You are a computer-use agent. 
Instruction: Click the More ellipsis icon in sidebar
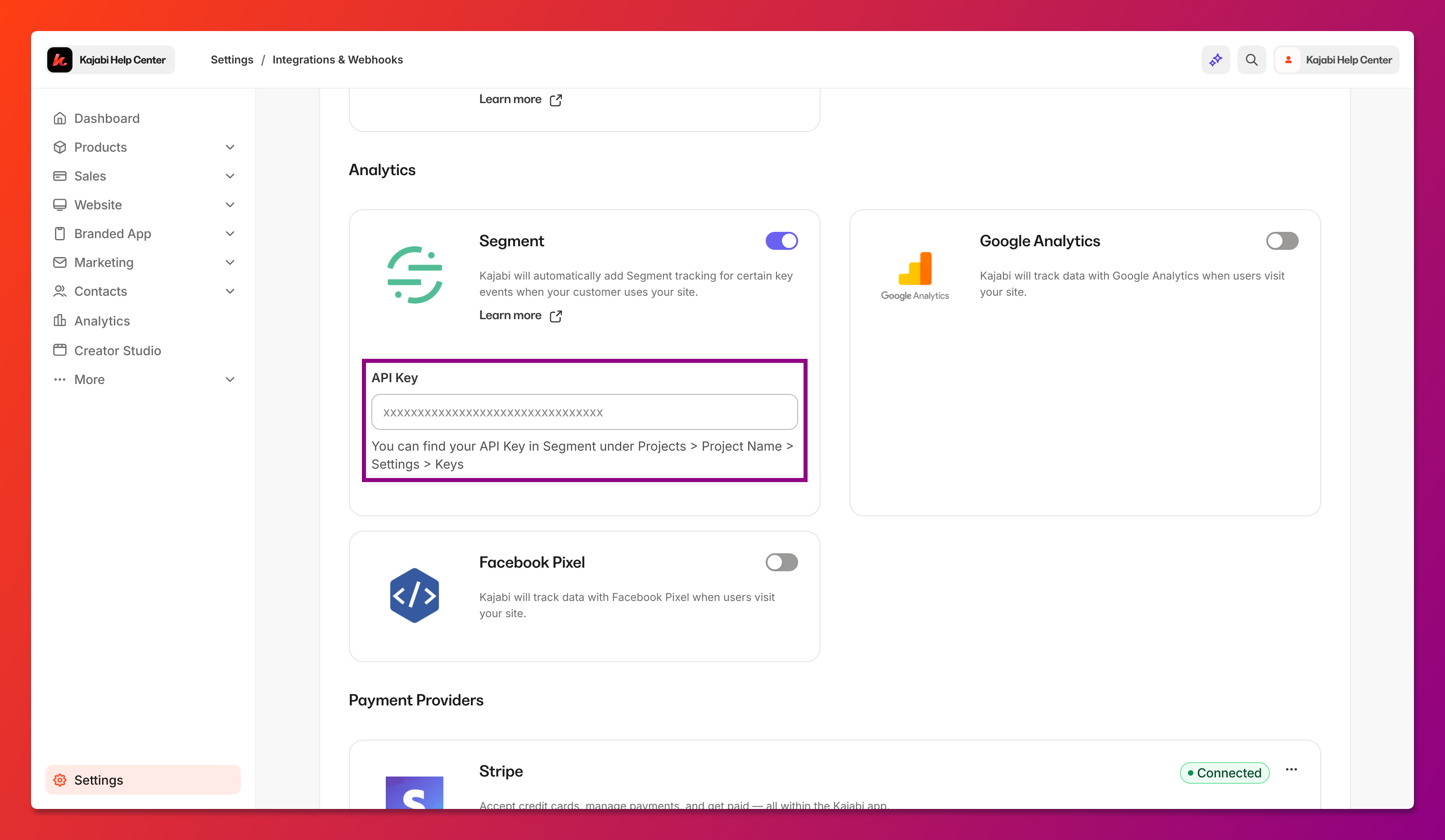click(59, 379)
